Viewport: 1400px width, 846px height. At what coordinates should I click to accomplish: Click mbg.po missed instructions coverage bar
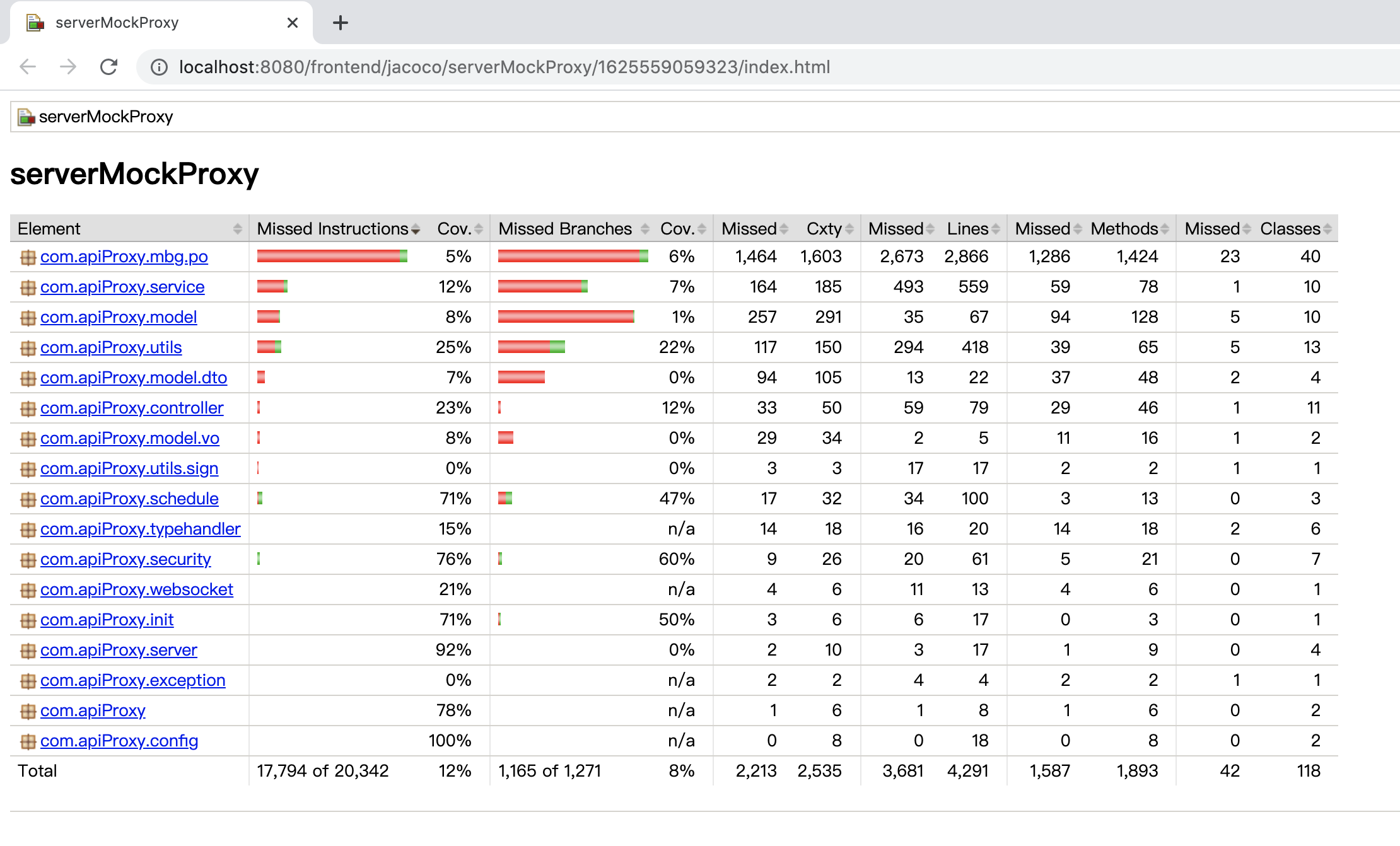coord(332,256)
